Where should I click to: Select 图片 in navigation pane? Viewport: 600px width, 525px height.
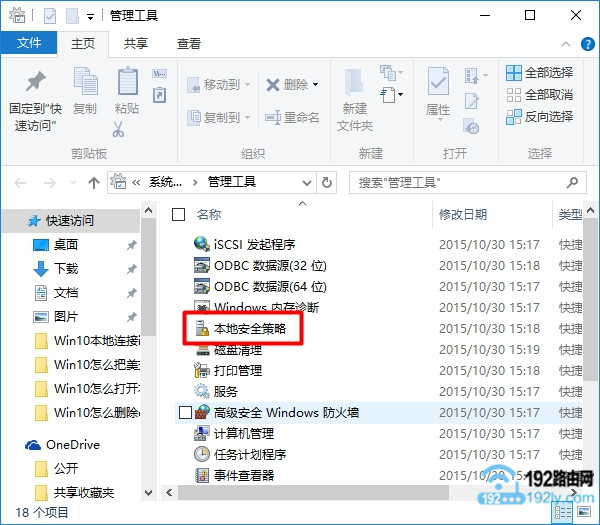tap(66, 316)
